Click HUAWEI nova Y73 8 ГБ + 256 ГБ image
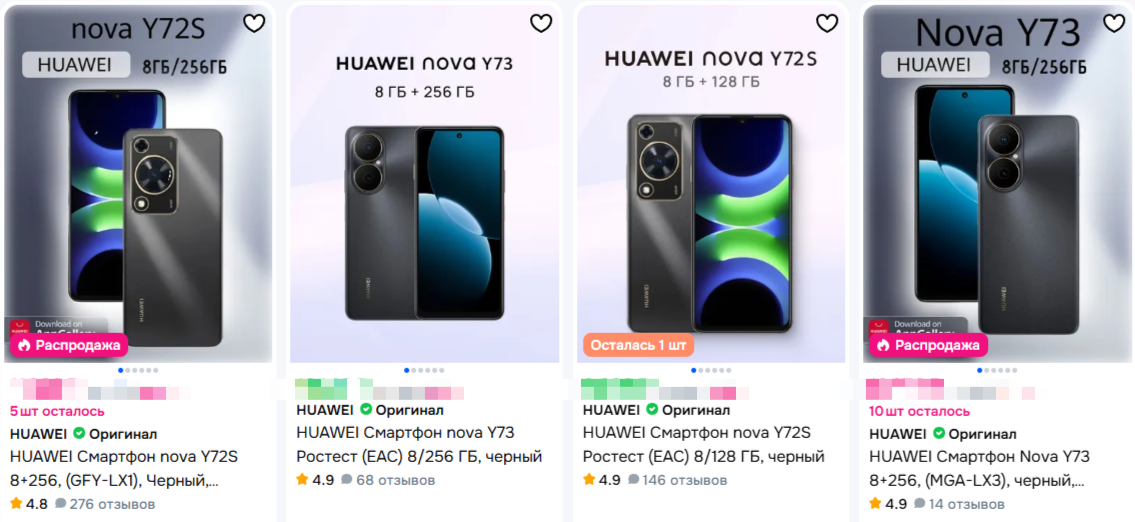1135x522 pixels. click(424, 184)
